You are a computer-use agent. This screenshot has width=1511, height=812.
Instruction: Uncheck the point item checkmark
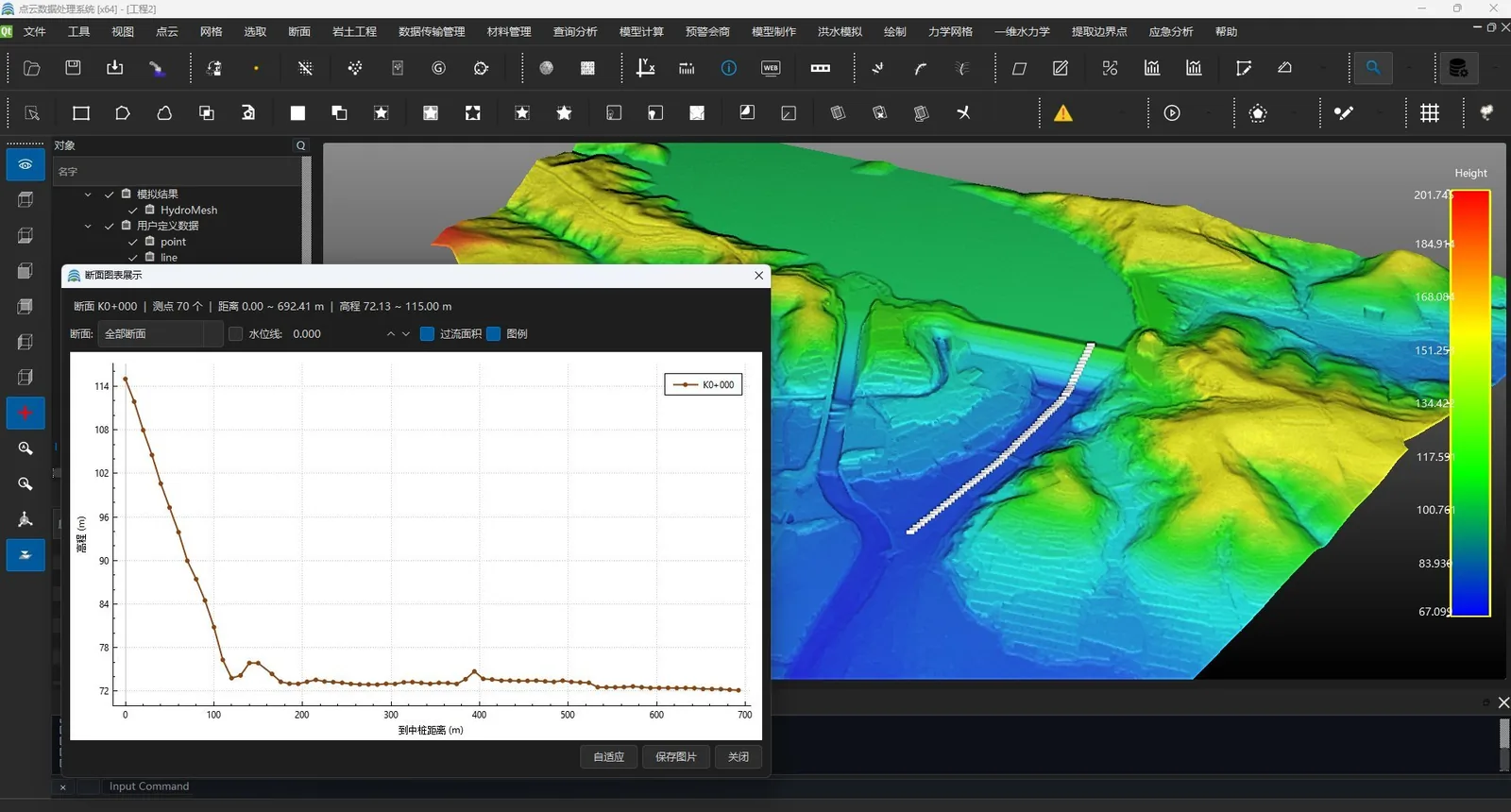click(x=132, y=243)
